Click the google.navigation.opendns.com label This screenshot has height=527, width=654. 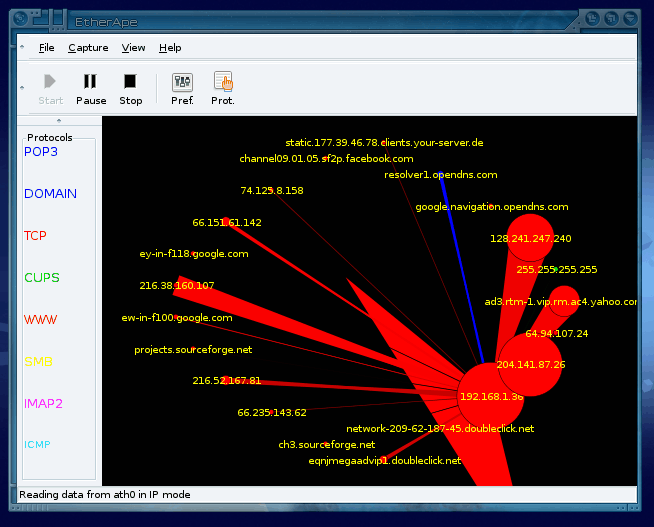click(492, 207)
